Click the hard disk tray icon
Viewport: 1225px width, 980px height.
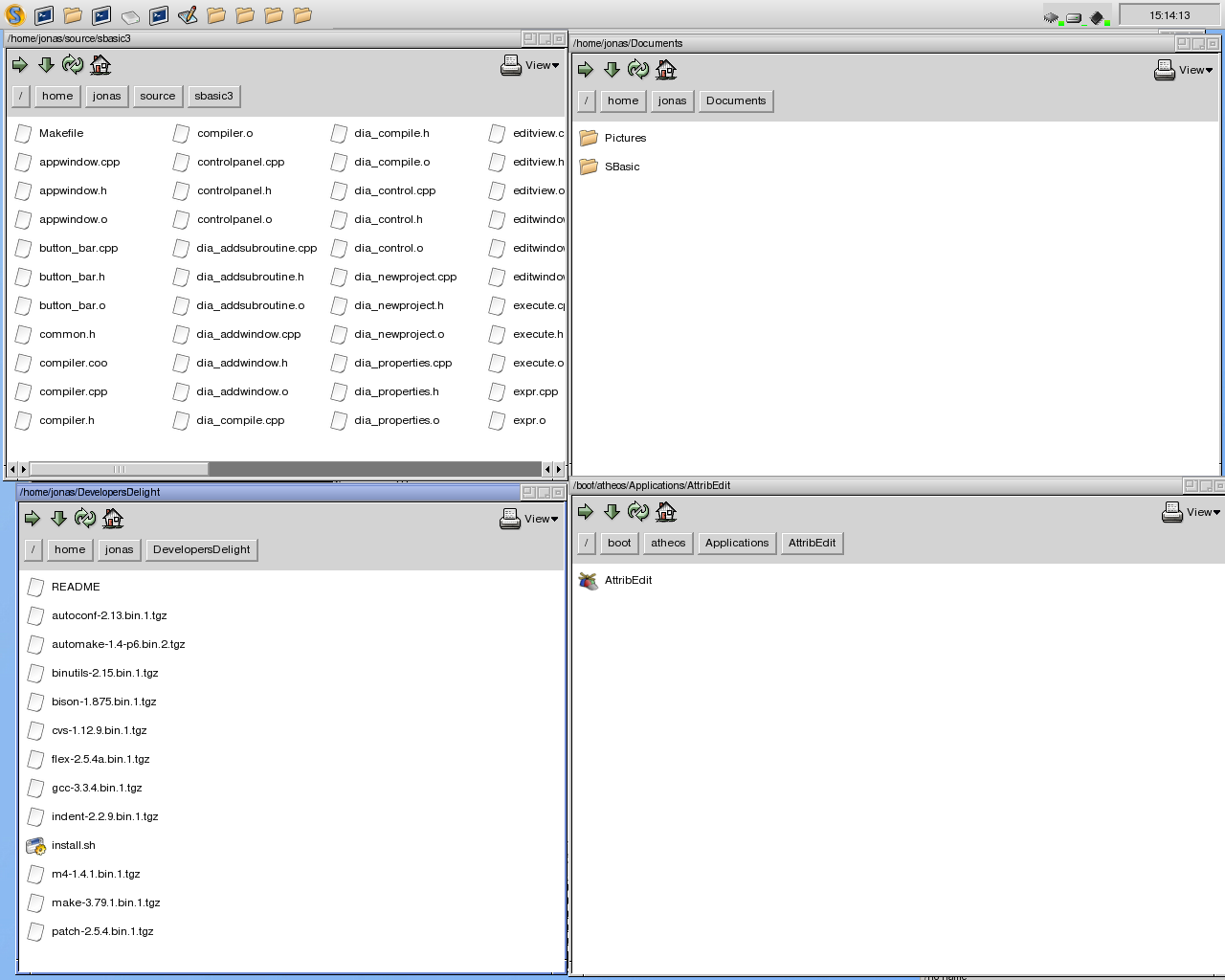tap(1075, 17)
